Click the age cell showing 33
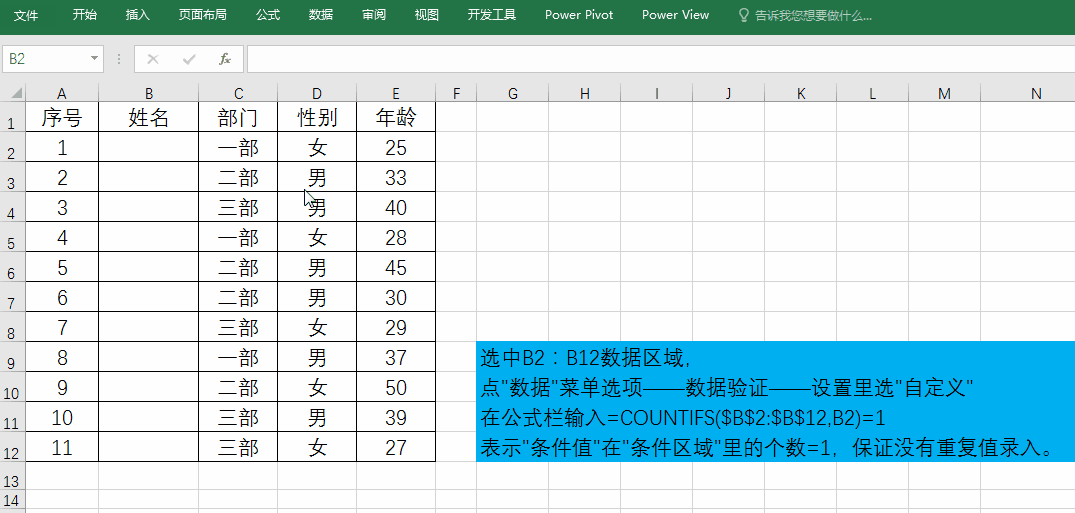The height and width of the screenshot is (513, 1075). [396, 177]
